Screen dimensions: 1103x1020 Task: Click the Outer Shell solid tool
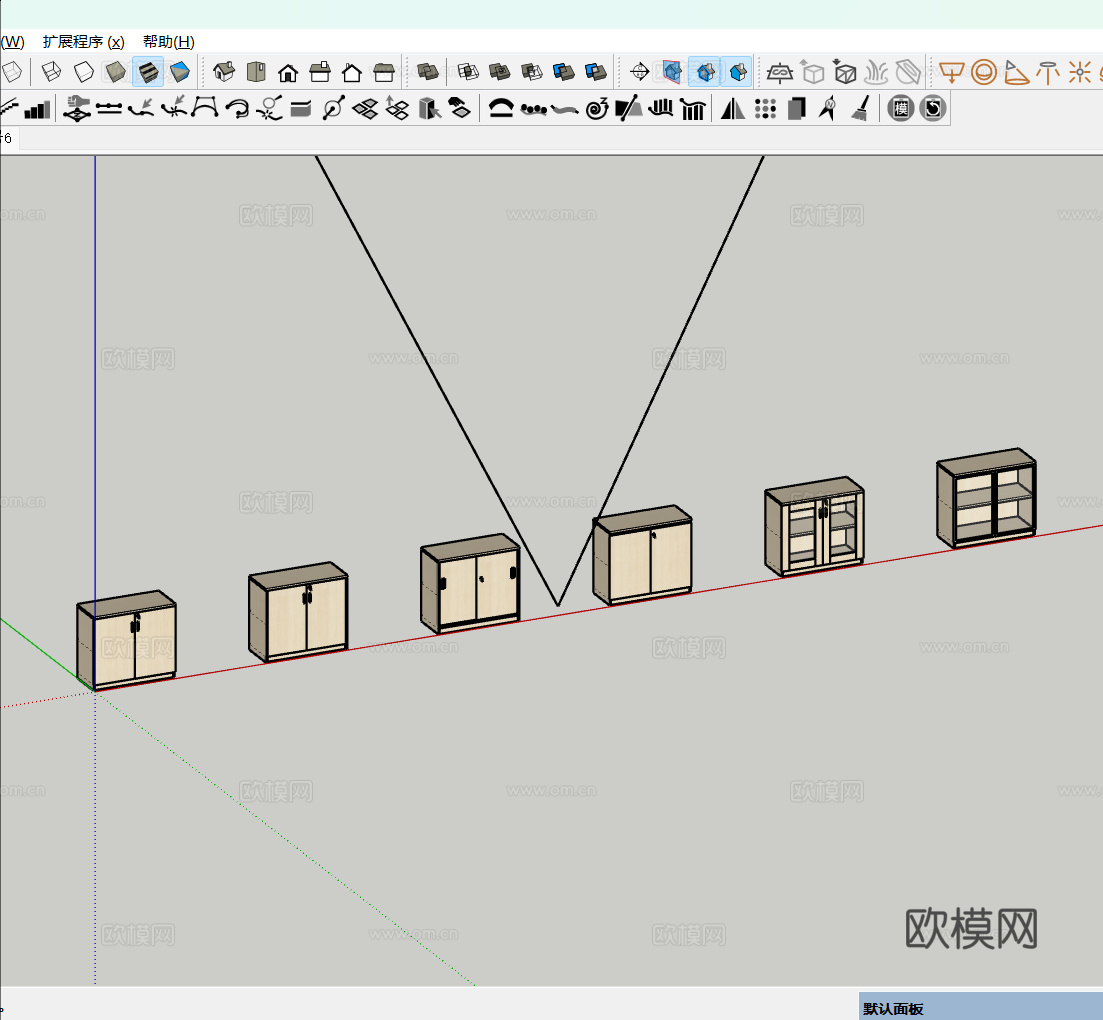pos(428,72)
